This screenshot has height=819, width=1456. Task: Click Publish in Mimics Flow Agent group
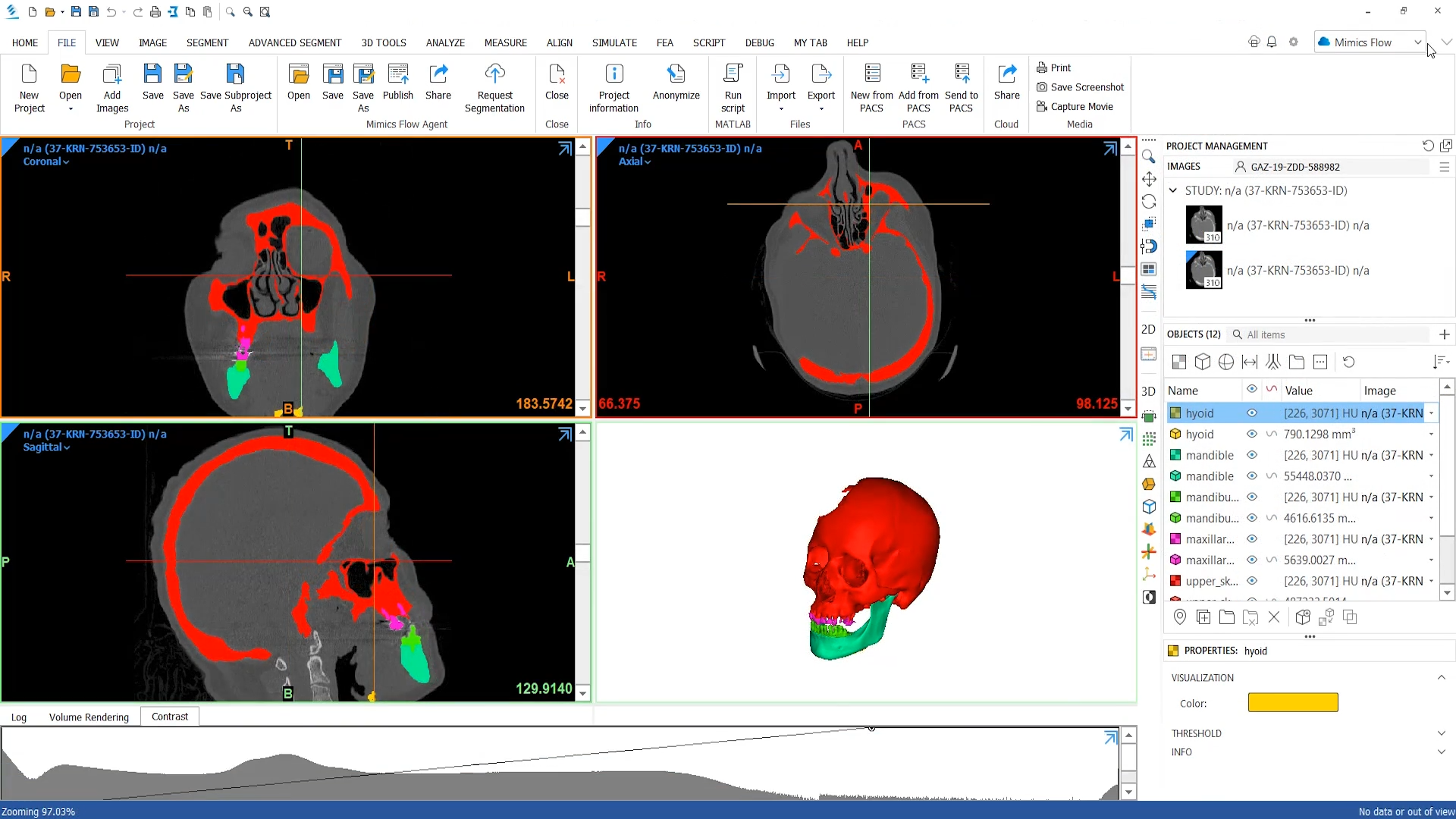click(397, 82)
